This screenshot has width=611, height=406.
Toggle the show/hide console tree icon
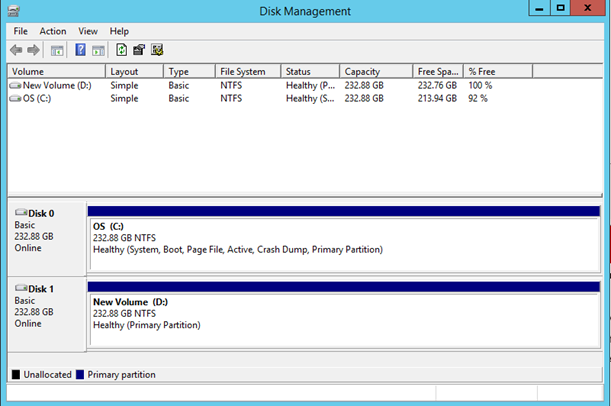tap(57, 50)
